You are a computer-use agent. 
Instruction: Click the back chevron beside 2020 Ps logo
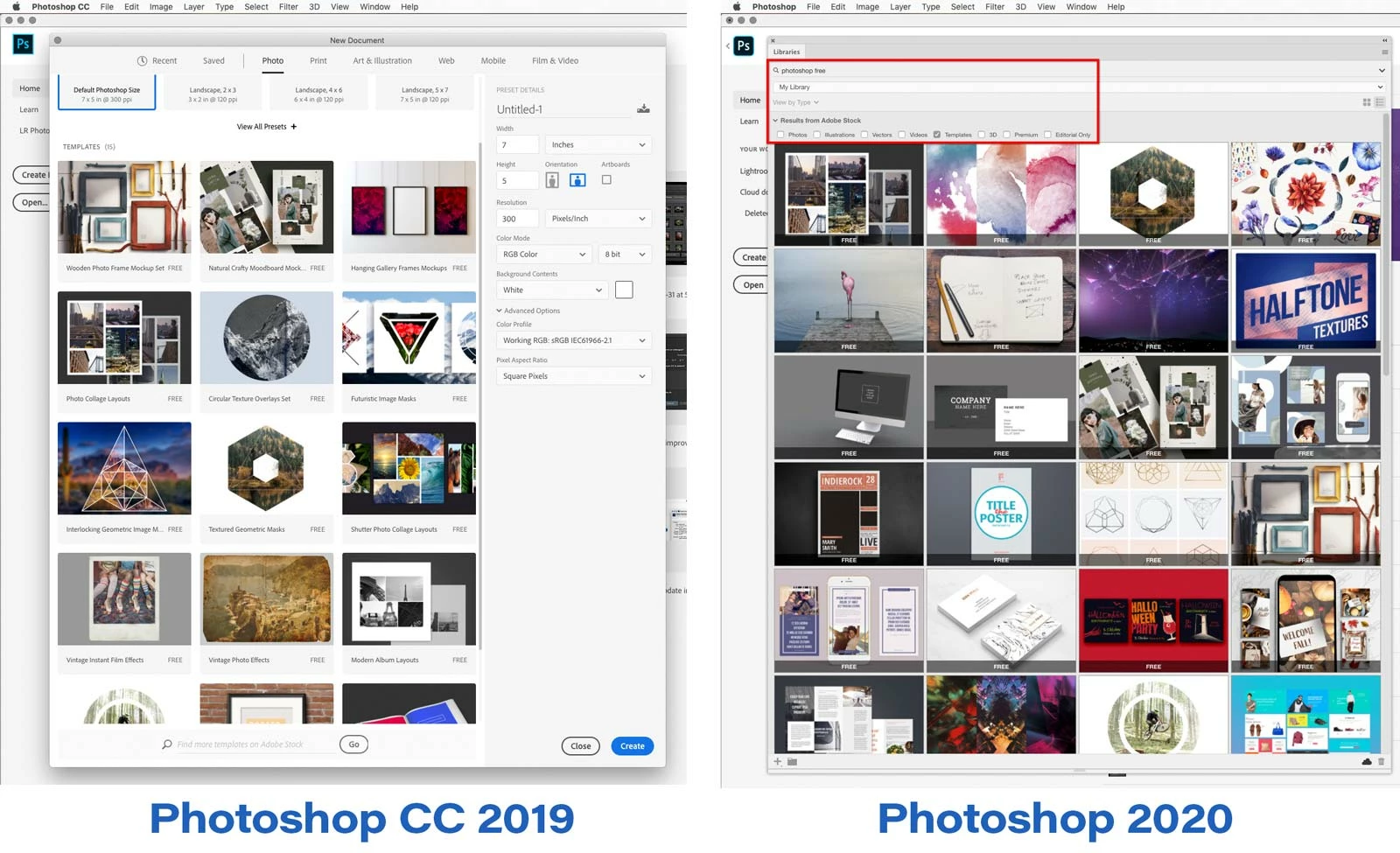[728, 46]
